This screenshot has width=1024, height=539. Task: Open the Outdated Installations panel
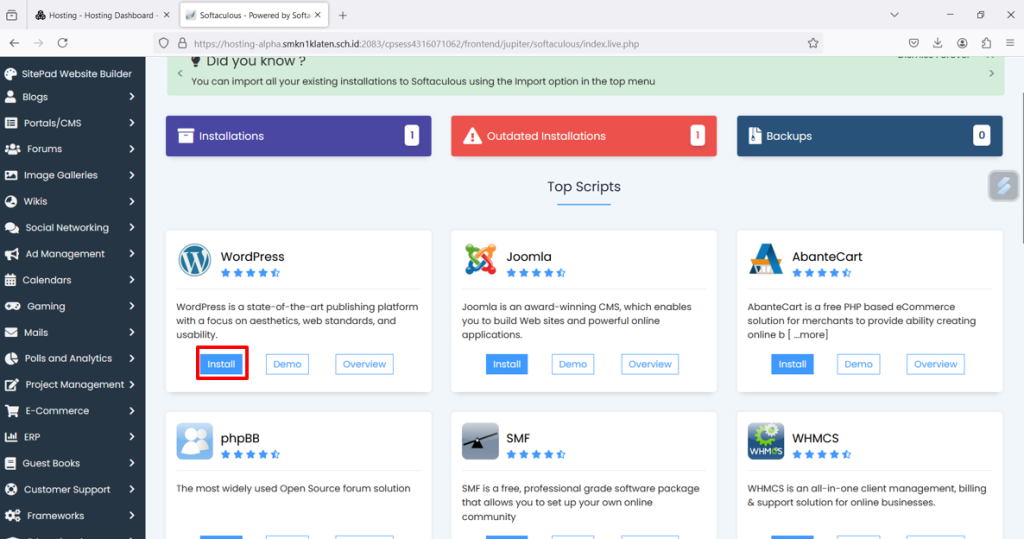click(583, 136)
